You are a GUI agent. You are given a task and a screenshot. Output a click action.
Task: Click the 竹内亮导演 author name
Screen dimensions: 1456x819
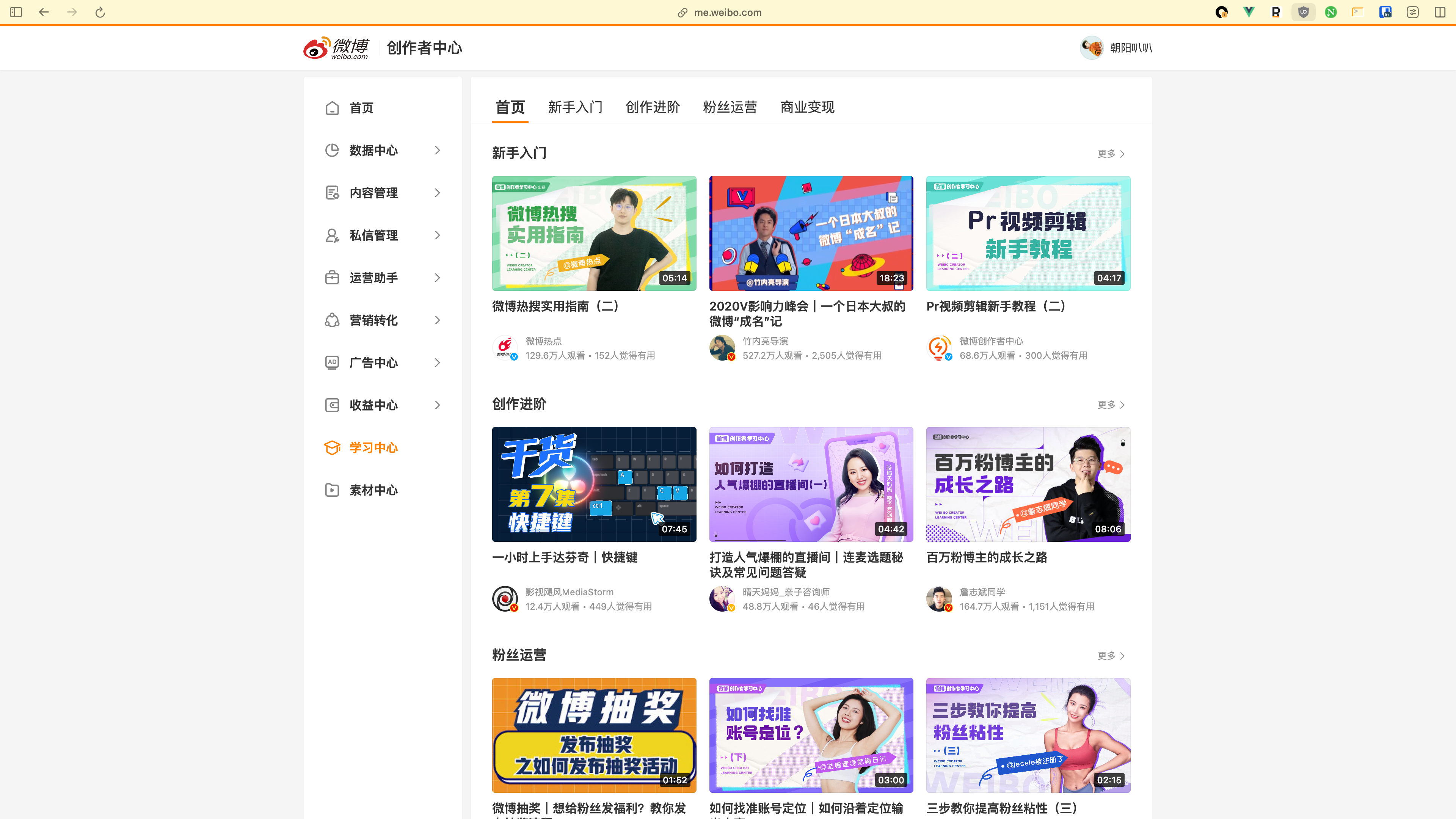click(765, 341)
